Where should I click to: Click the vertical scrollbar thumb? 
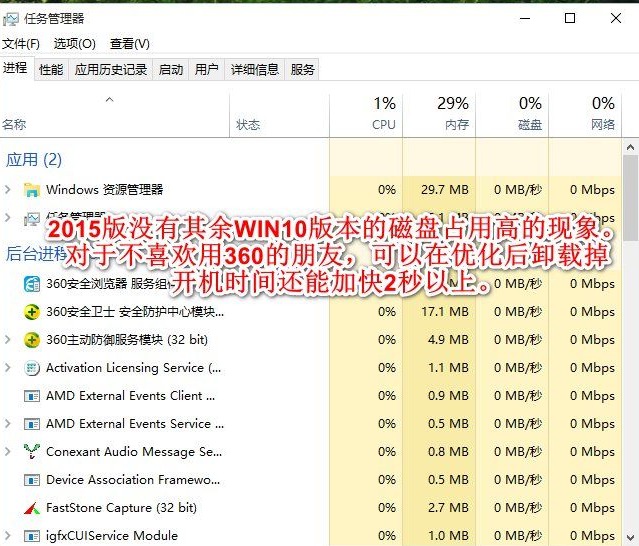click(630, 198)
